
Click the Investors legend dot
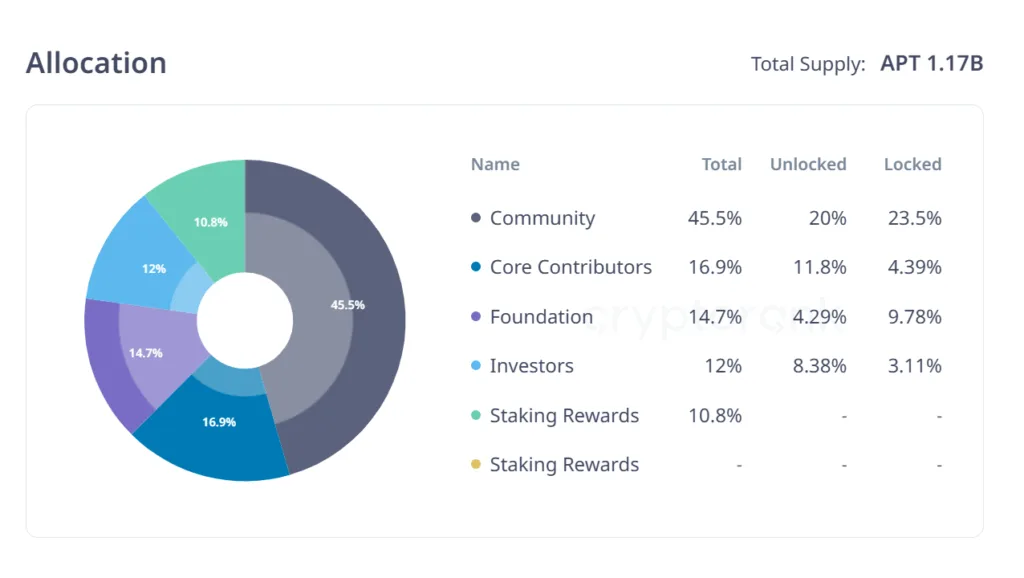point(474,366)
